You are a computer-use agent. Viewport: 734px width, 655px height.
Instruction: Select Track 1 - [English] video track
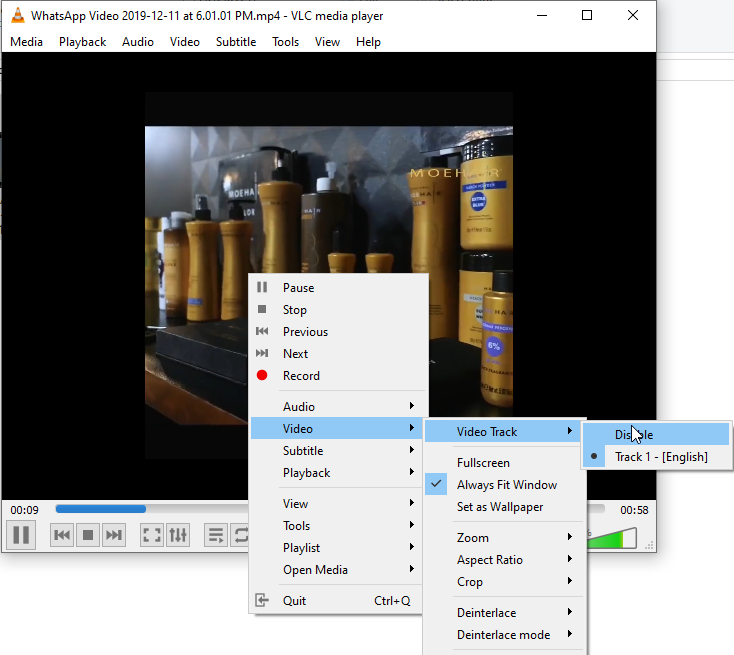660,457
